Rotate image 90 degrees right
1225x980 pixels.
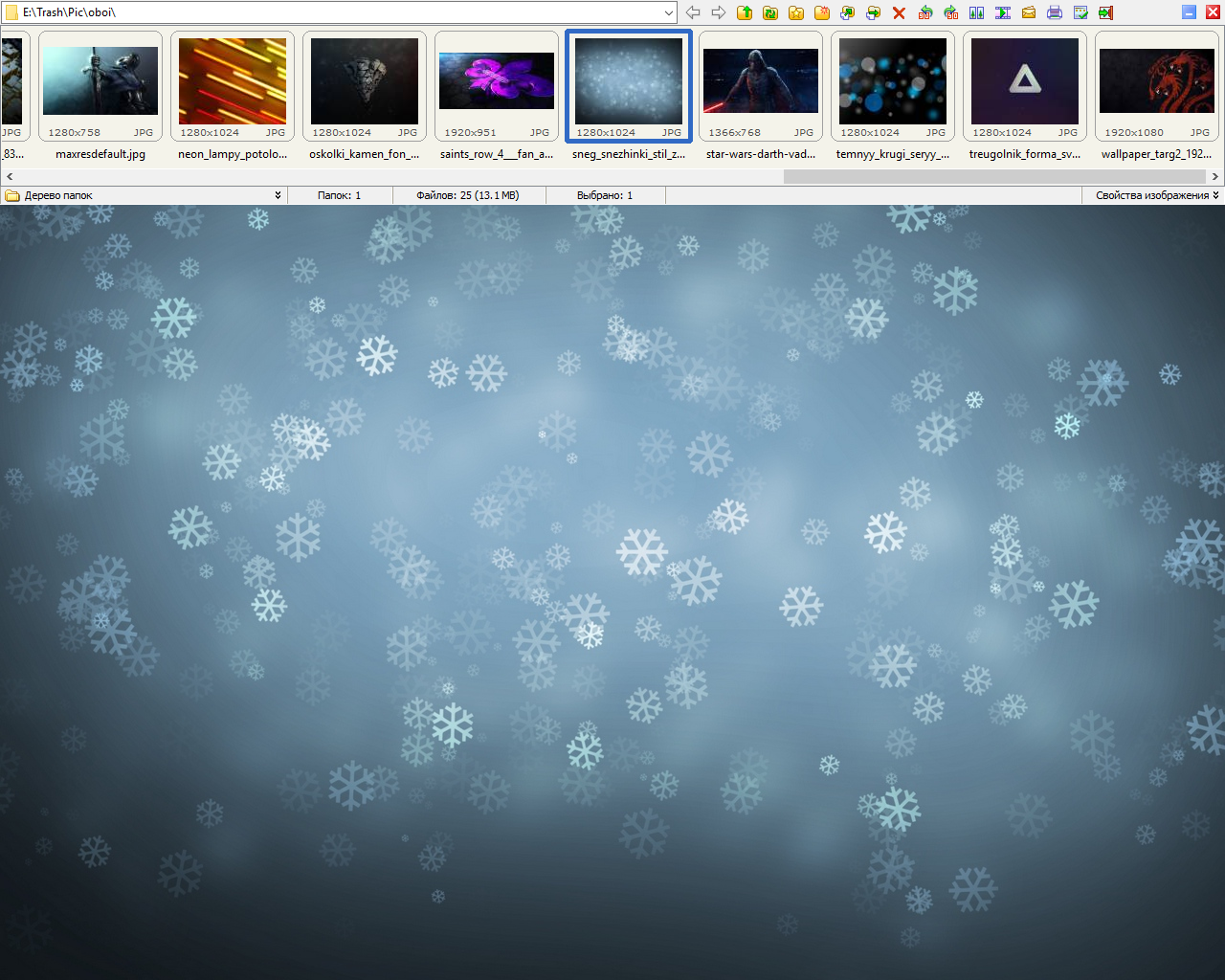click(951, 12)
